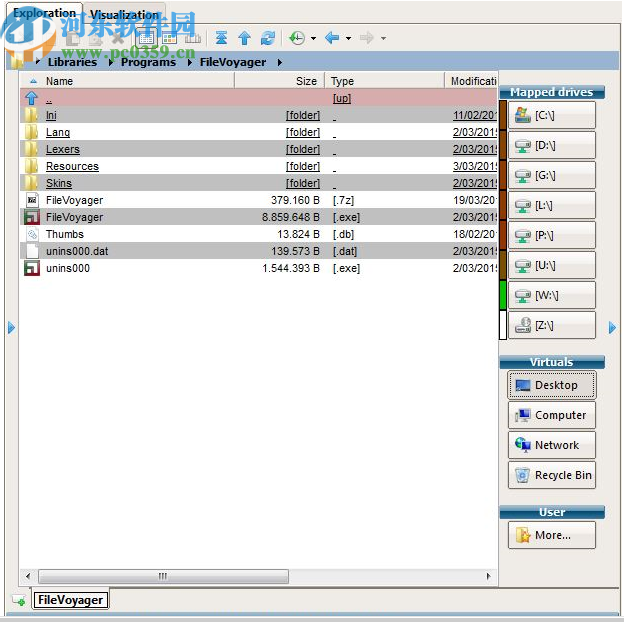Collapse left side panel with blue arrow

pyautogui.click(x=11, y=328)
